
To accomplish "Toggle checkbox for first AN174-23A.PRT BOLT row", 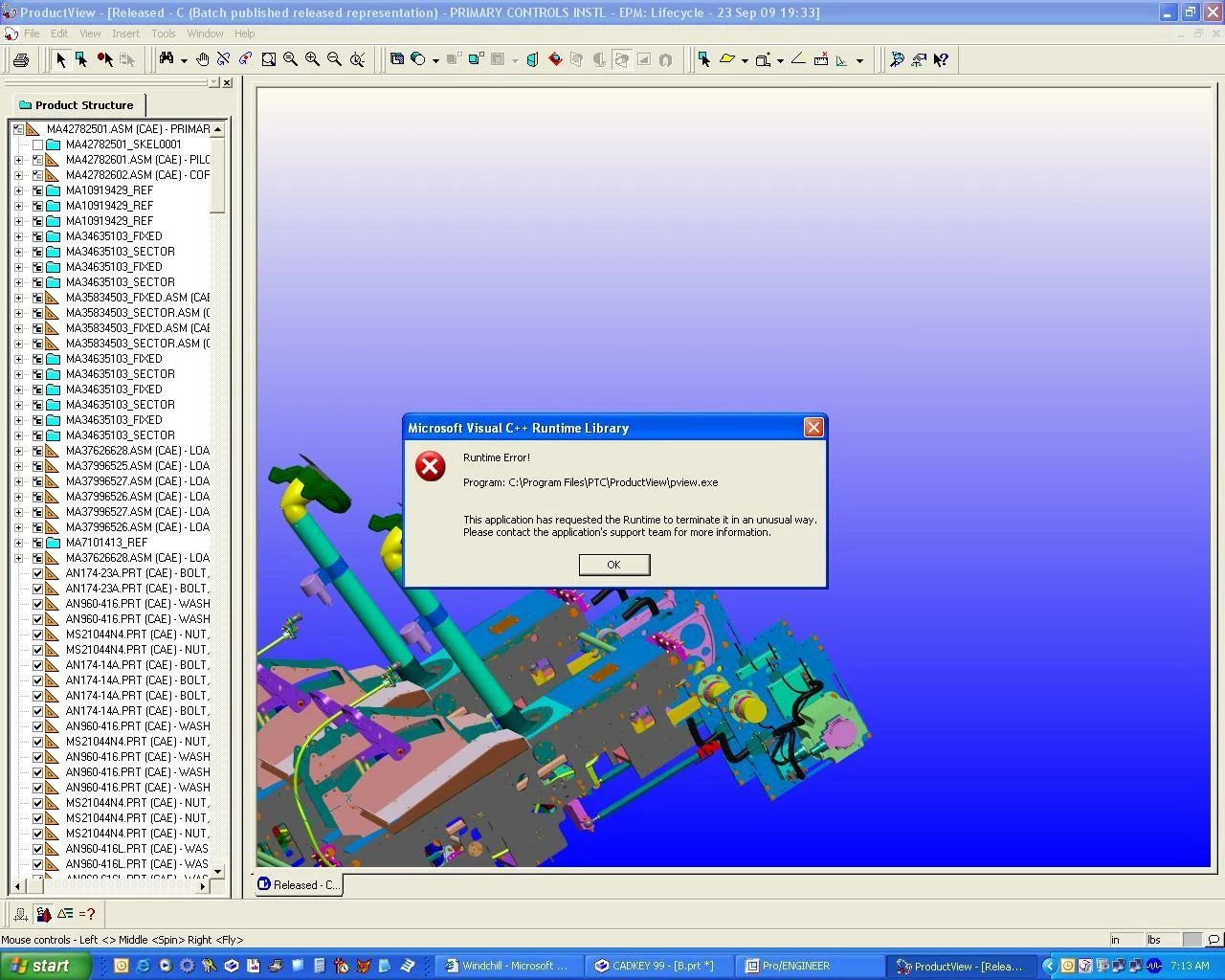I will 37,573.
